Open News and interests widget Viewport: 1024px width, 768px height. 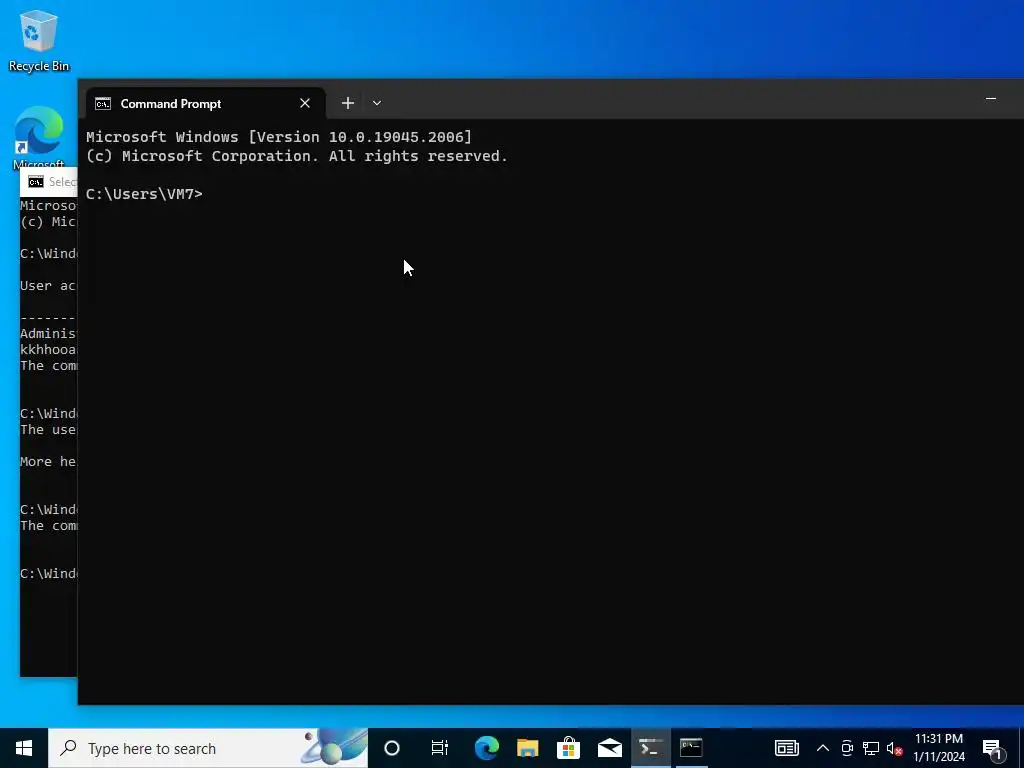tap(787, 748)
